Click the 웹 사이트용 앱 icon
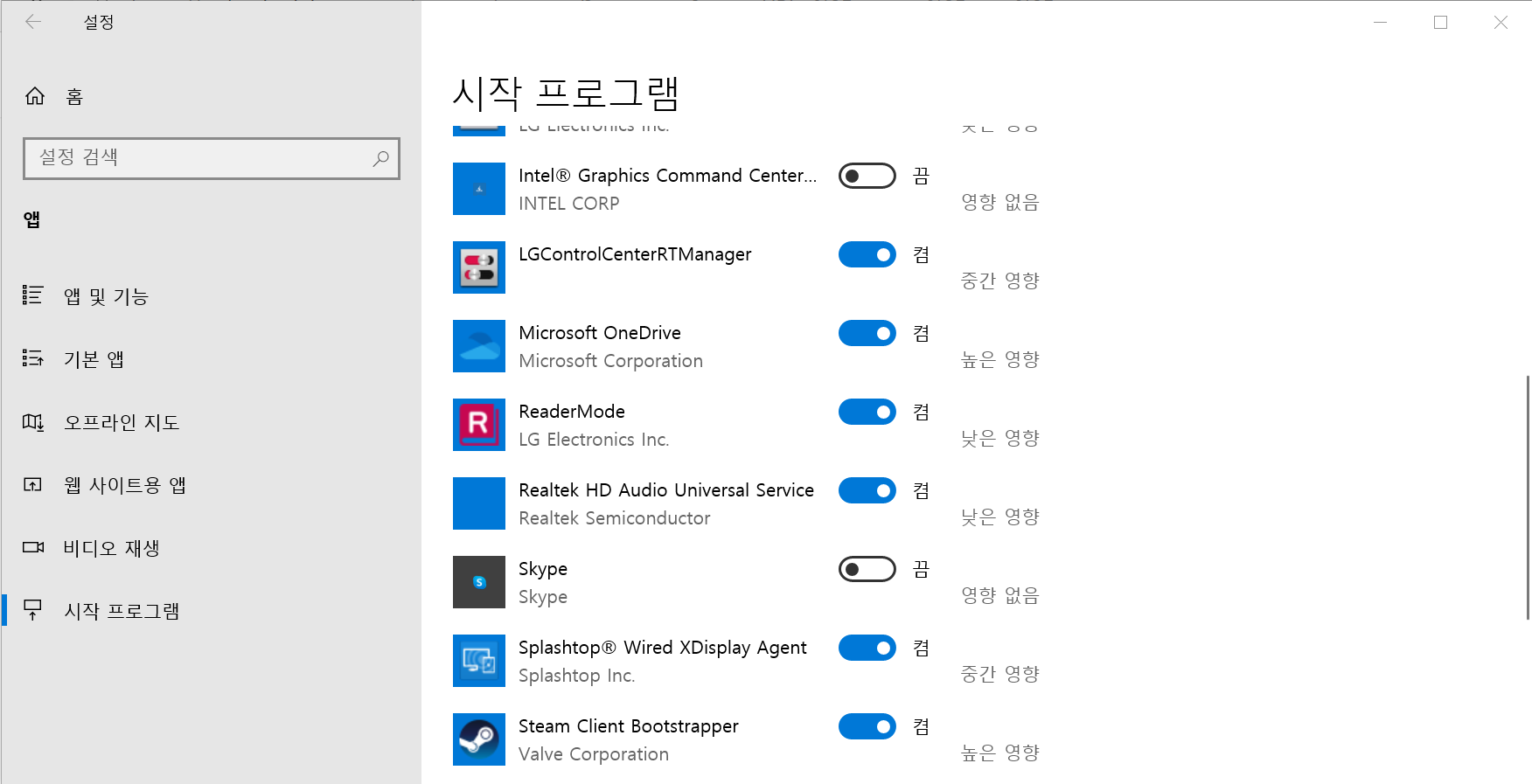Viewport: 1532px width, 784px height. click(x=32, y=485)
